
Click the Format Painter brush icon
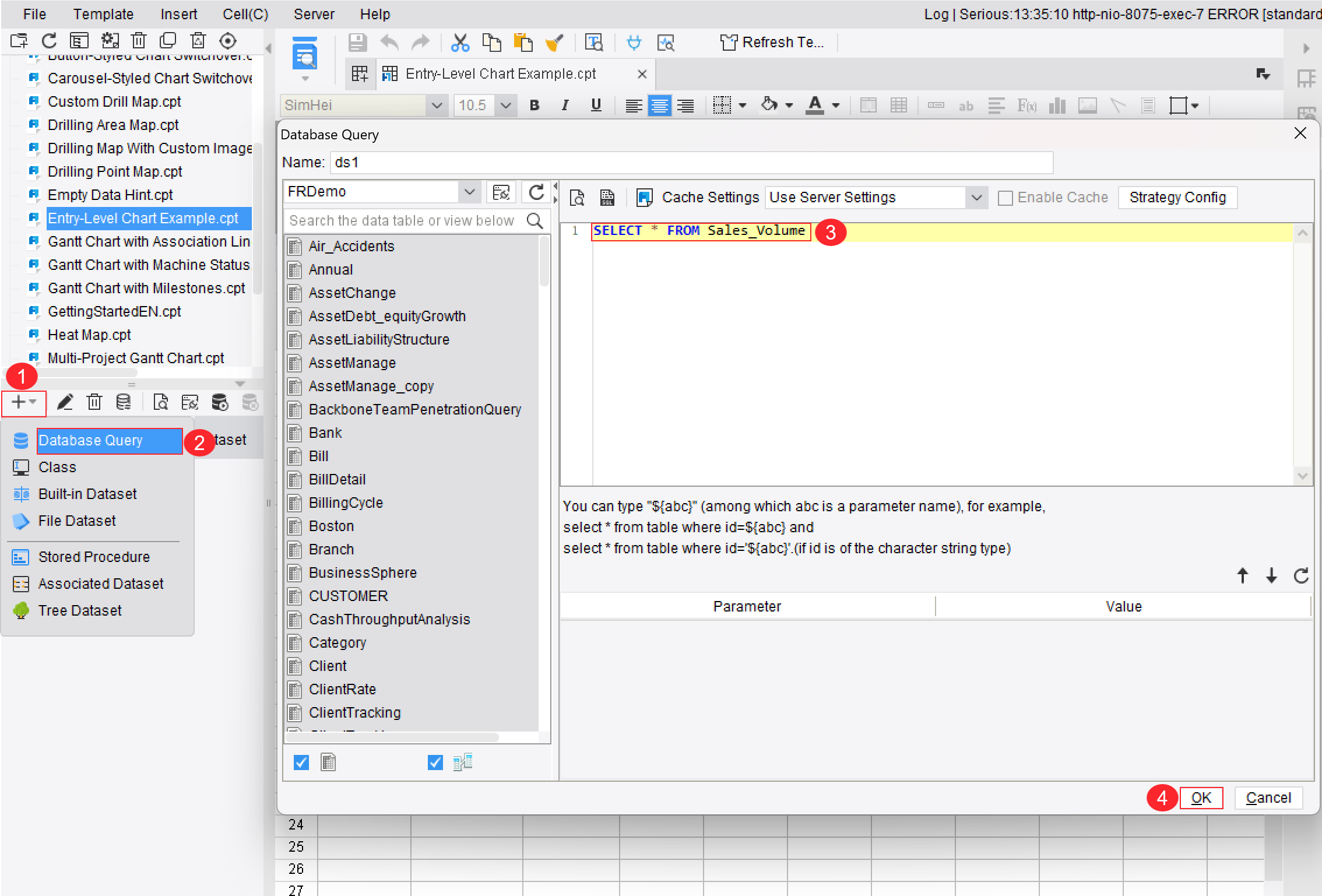pyautogui.click(x=554, y=43)
